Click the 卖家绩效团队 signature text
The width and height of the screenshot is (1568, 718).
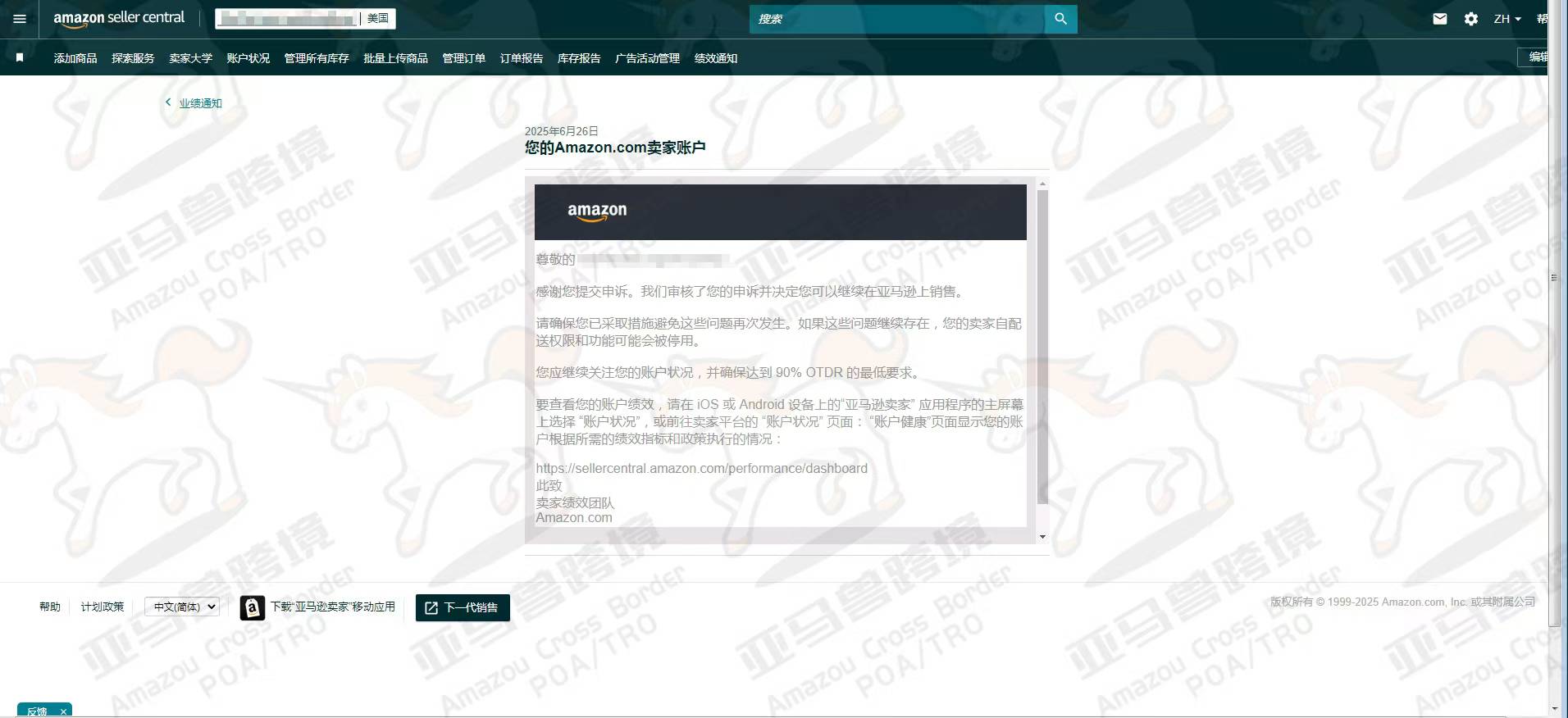click(x=575, y=502)
